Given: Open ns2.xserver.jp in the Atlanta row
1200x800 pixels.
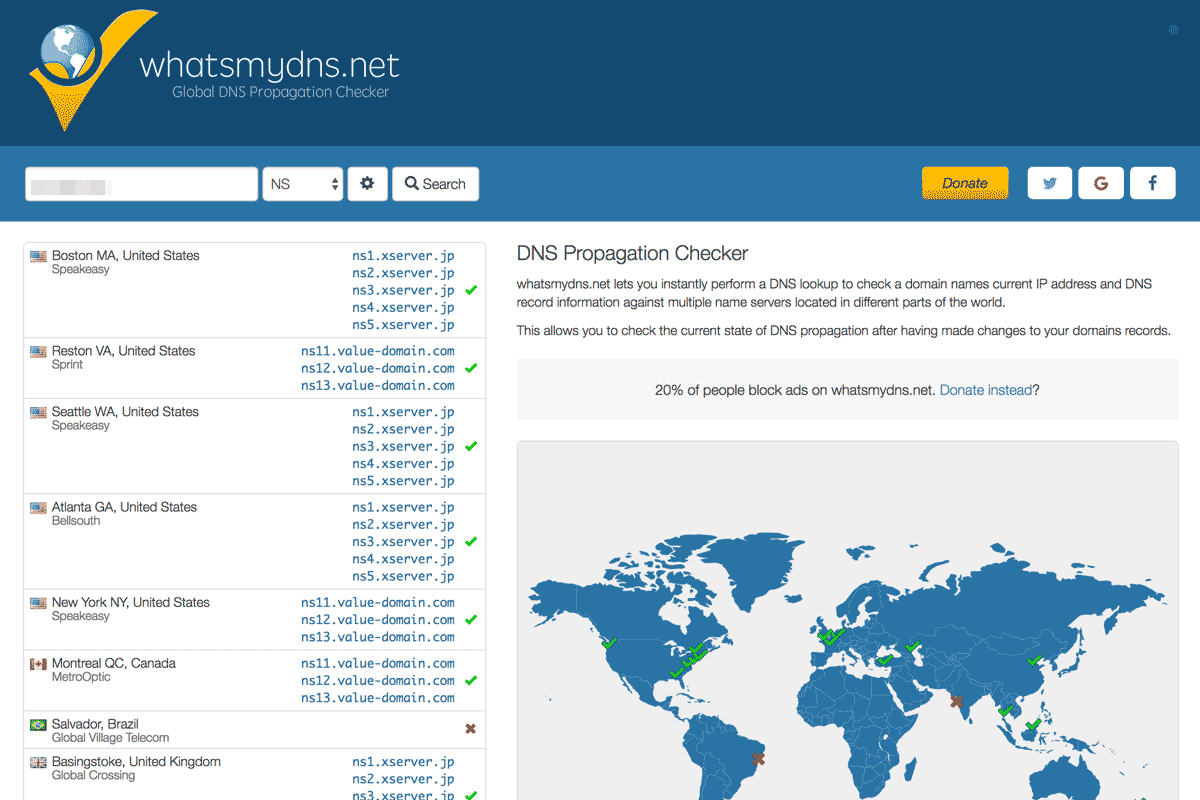Looking at the screenshot, I should click(403, 525).
